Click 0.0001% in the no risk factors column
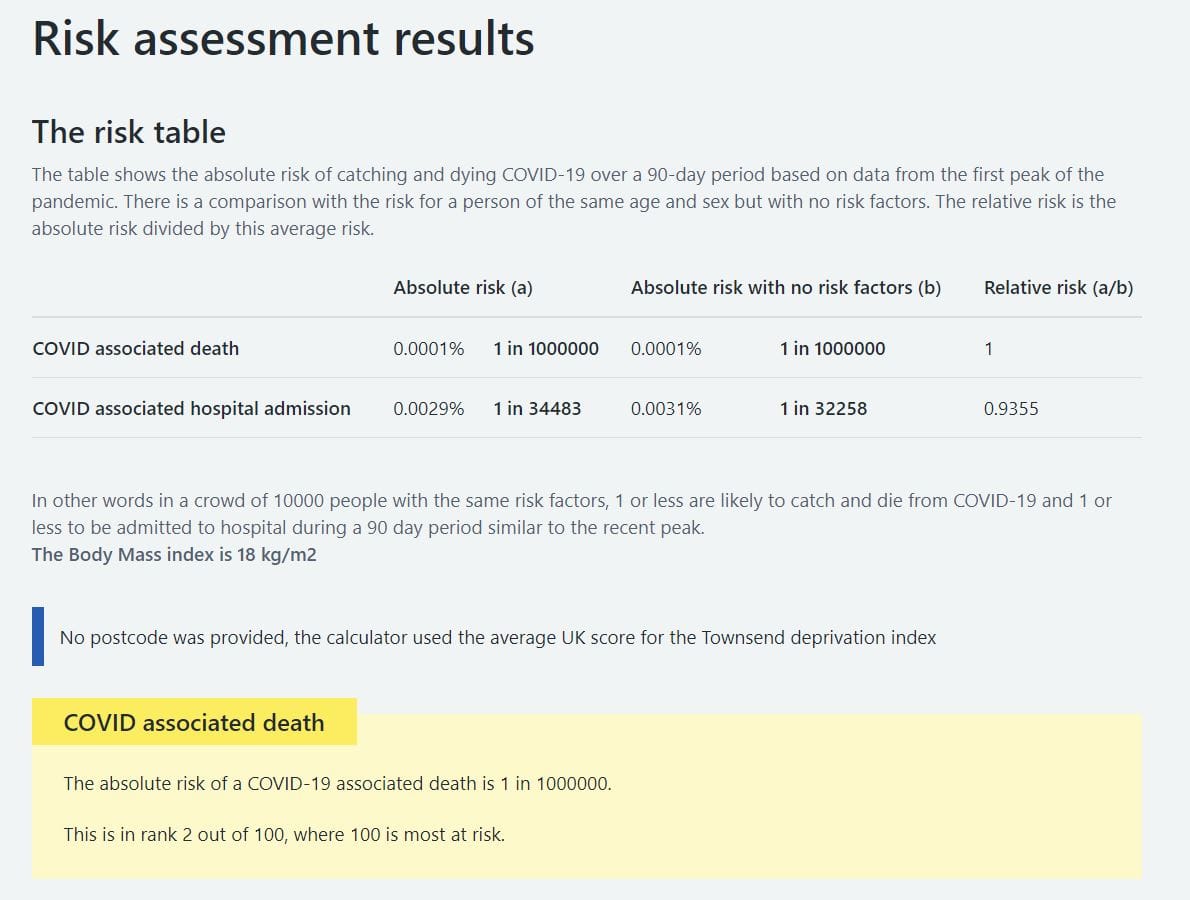Screen dimensions: 1190x900 click(x=666, y=348)
